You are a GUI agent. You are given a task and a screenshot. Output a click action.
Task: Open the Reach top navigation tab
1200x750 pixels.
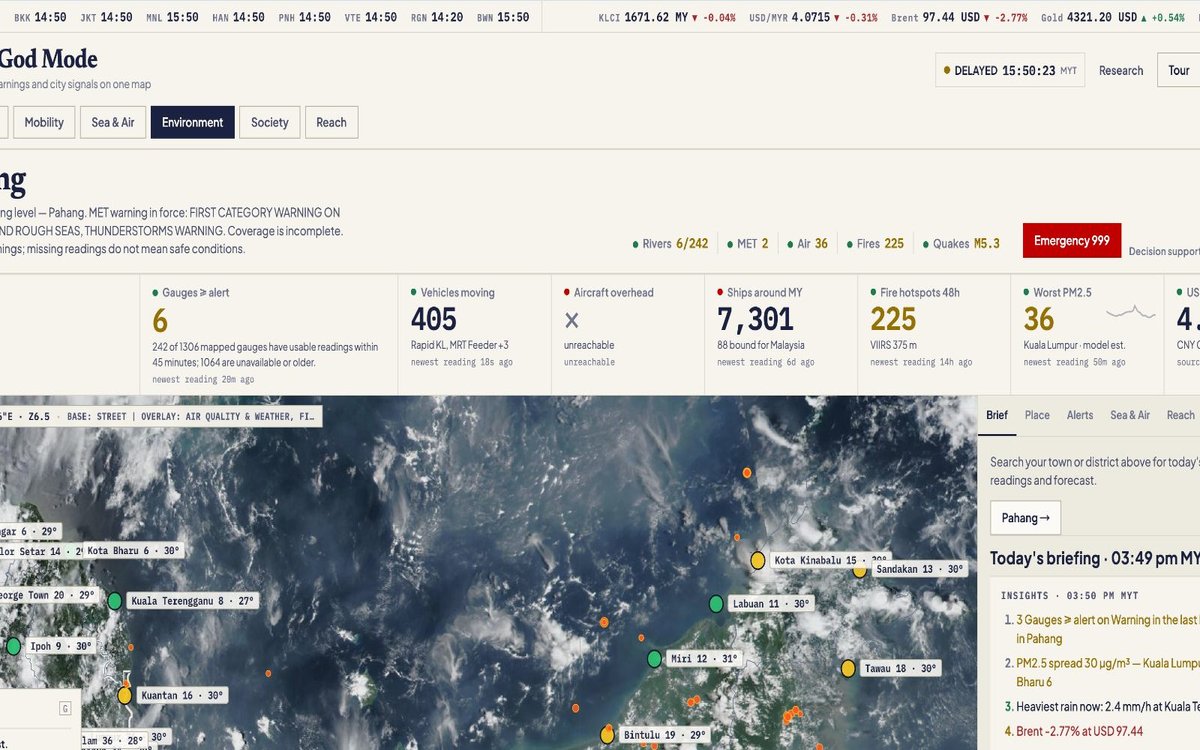(331, 122)
